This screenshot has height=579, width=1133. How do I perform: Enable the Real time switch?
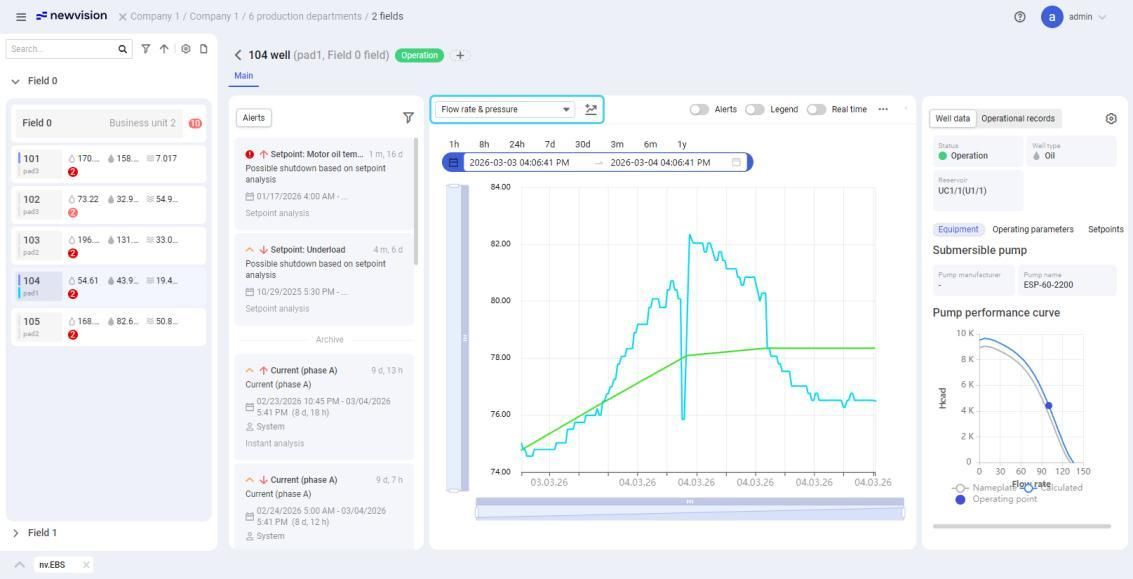[817, 109]
